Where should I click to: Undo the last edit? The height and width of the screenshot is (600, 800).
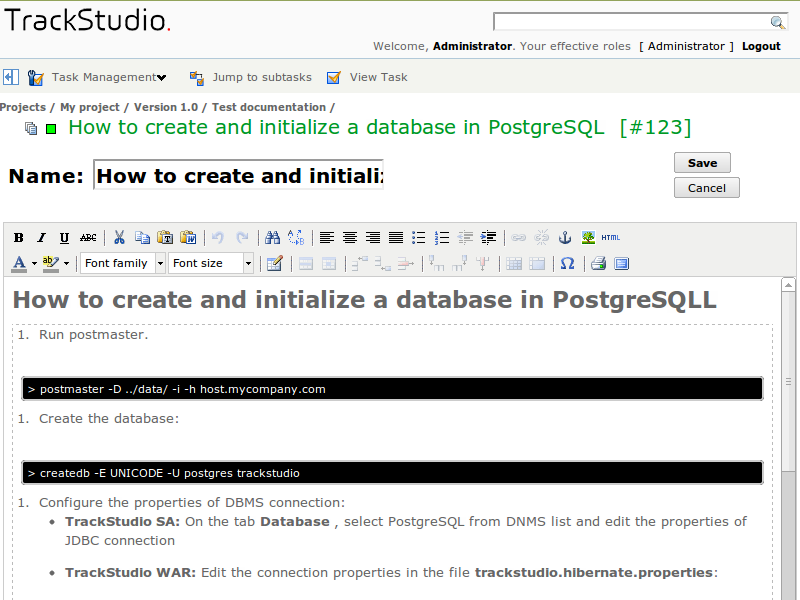point(218,237)
